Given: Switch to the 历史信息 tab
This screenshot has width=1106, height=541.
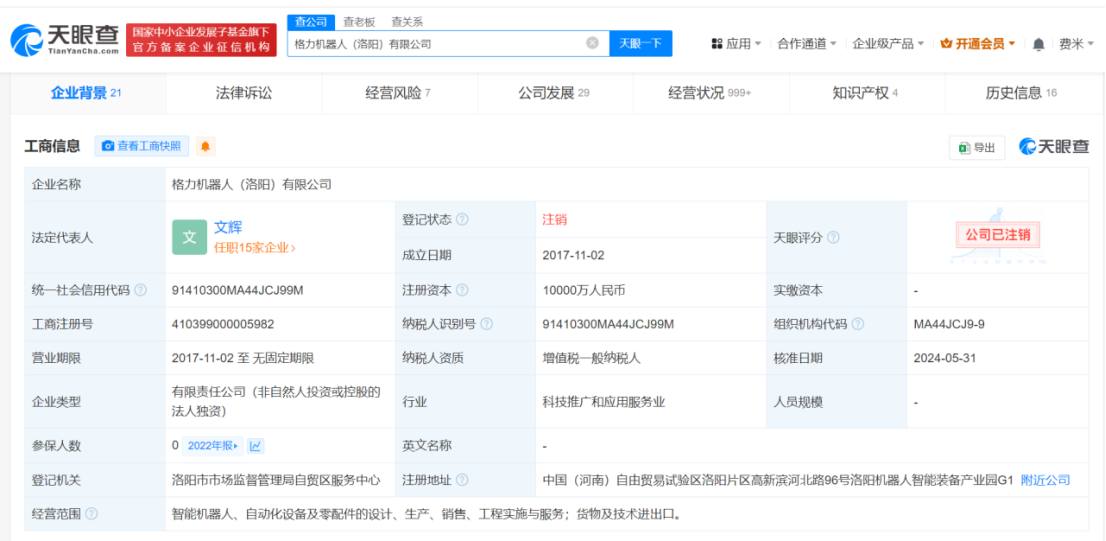Looking at the screenshot, I should [x=1021, y=93].
